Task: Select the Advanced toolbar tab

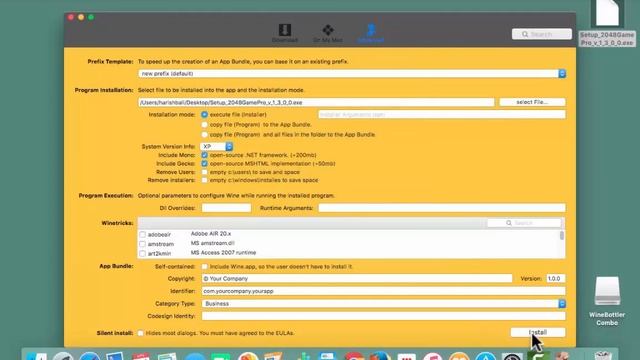Action: pos(371,33)
